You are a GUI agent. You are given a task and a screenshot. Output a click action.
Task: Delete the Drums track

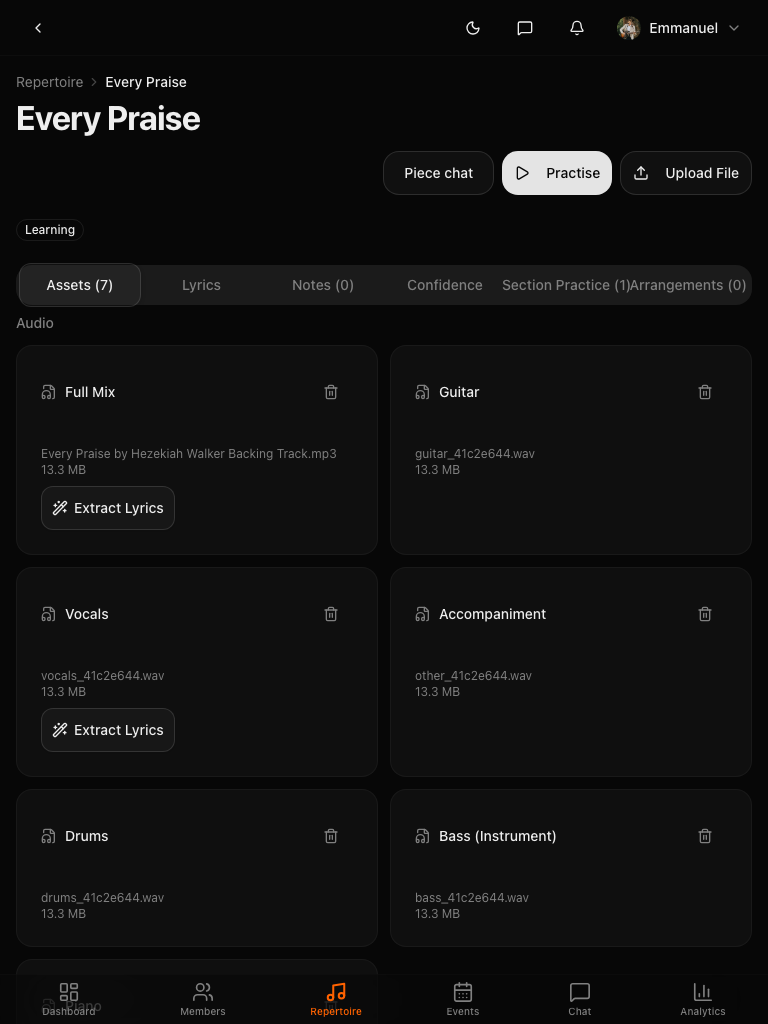pos(331,836)
